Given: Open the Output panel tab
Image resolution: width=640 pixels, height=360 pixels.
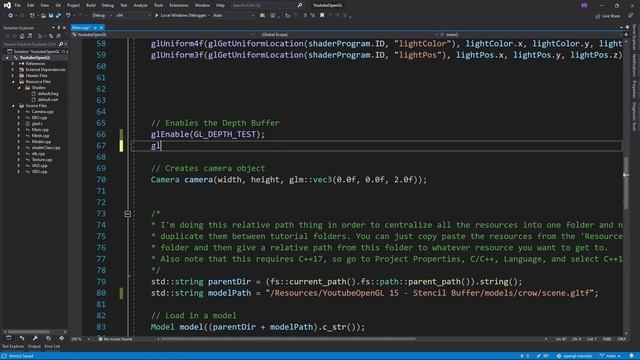Looking at the screenshot, I should pyautogui.click(x=34, y=347).
